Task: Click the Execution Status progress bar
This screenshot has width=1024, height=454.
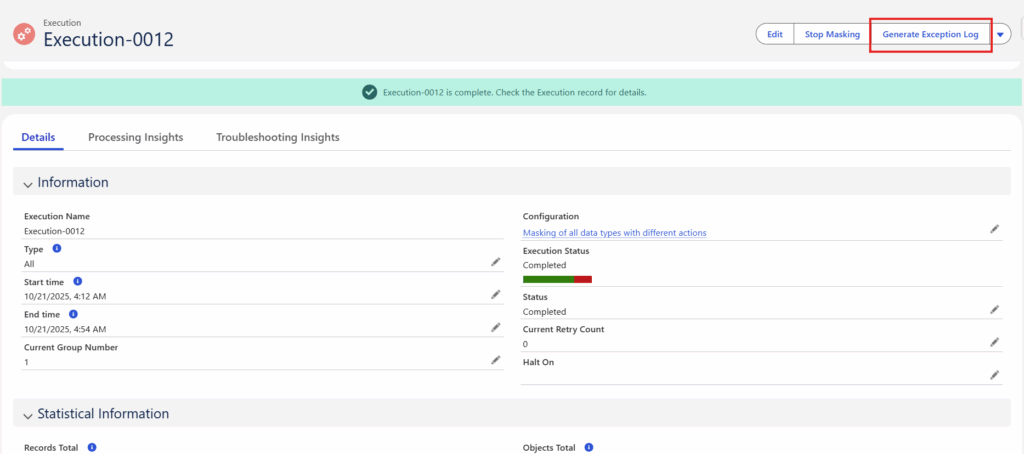Action: tap(557, 279)
